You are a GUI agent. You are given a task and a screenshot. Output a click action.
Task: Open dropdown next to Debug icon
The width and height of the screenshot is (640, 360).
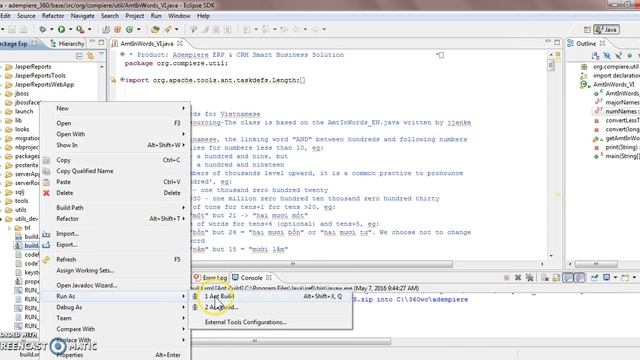(51, 29)
